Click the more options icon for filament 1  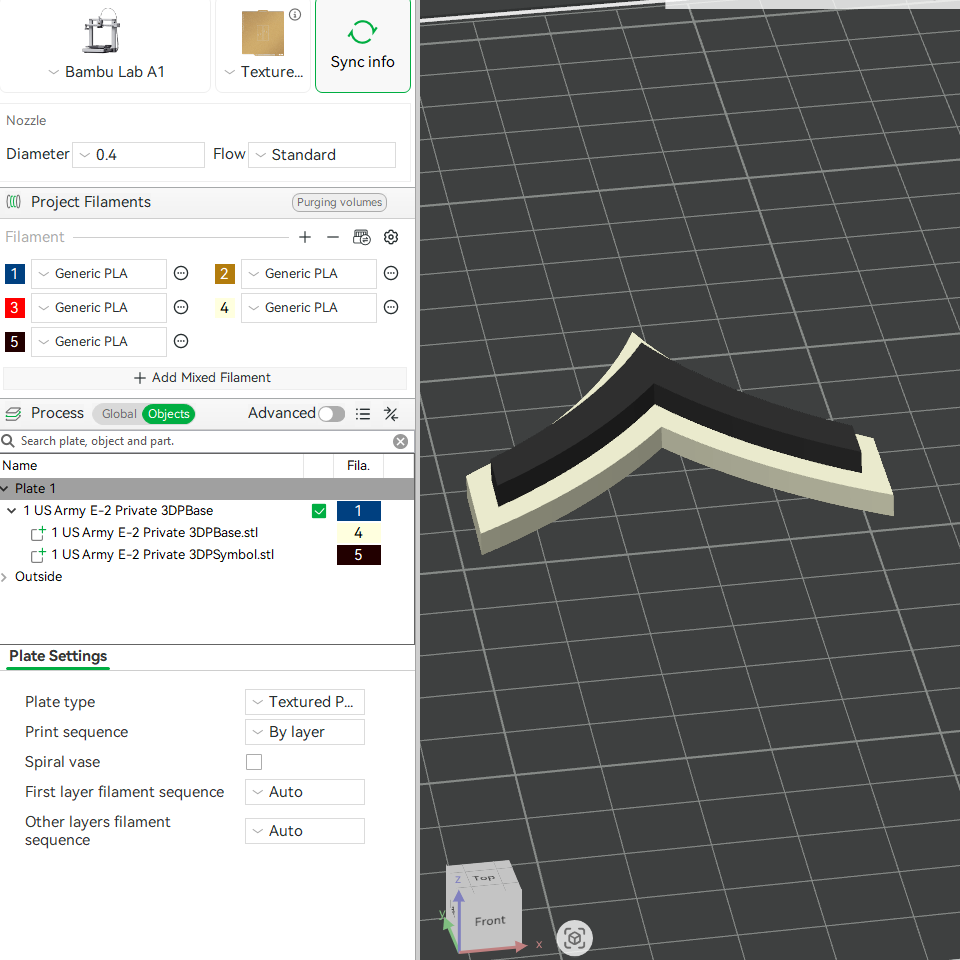click(181, 273)
